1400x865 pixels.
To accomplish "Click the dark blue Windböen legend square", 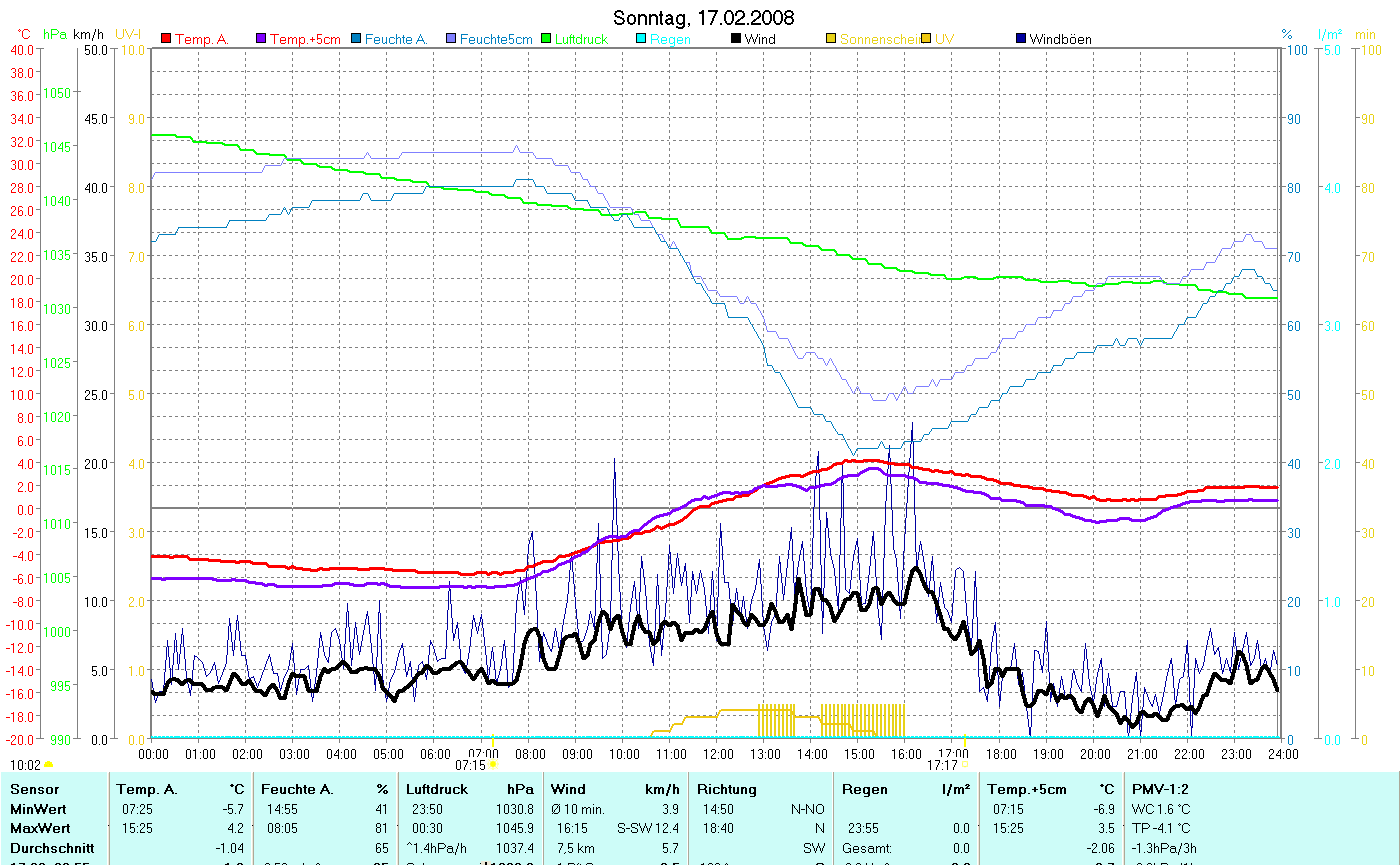I will (x=1020, y=39).
